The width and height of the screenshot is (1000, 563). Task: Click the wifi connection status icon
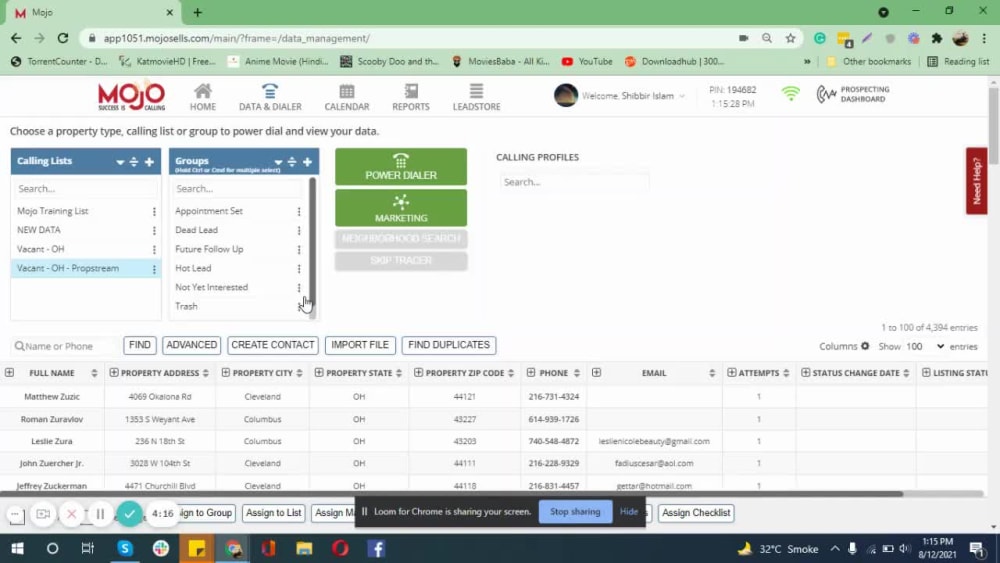[x=790, y=94]
